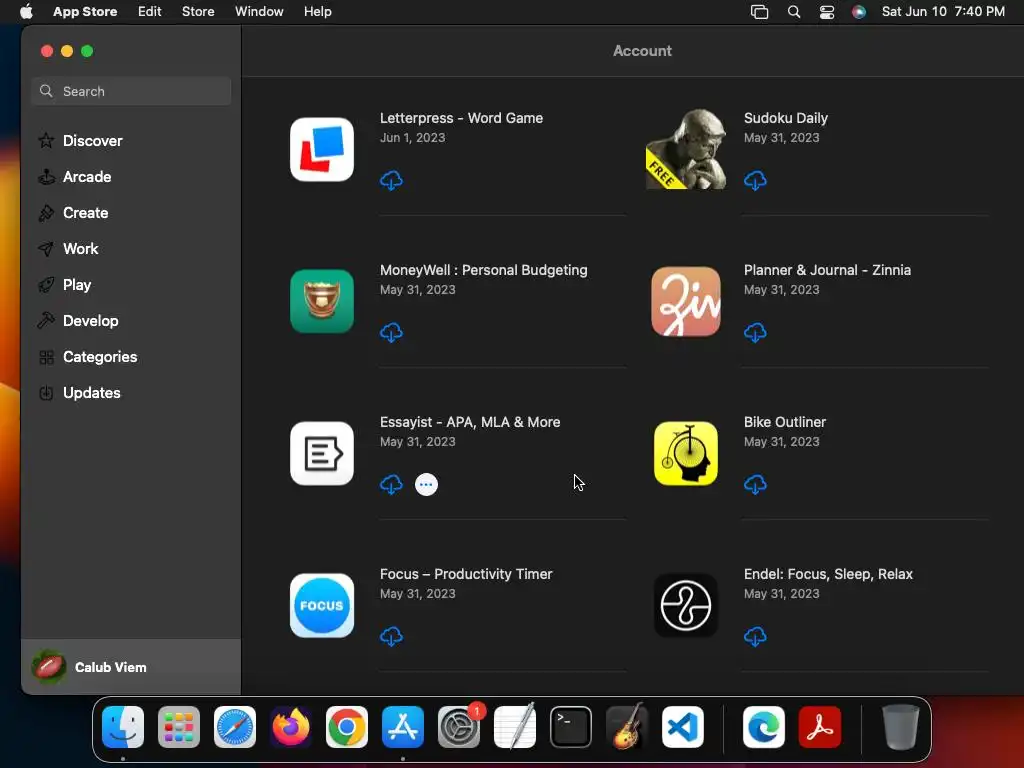Image resolution: width=1024 pixels, height=768 pixels.
Task: Open Sudoku Daily app artwork
Action: click(x=686, y=150)
